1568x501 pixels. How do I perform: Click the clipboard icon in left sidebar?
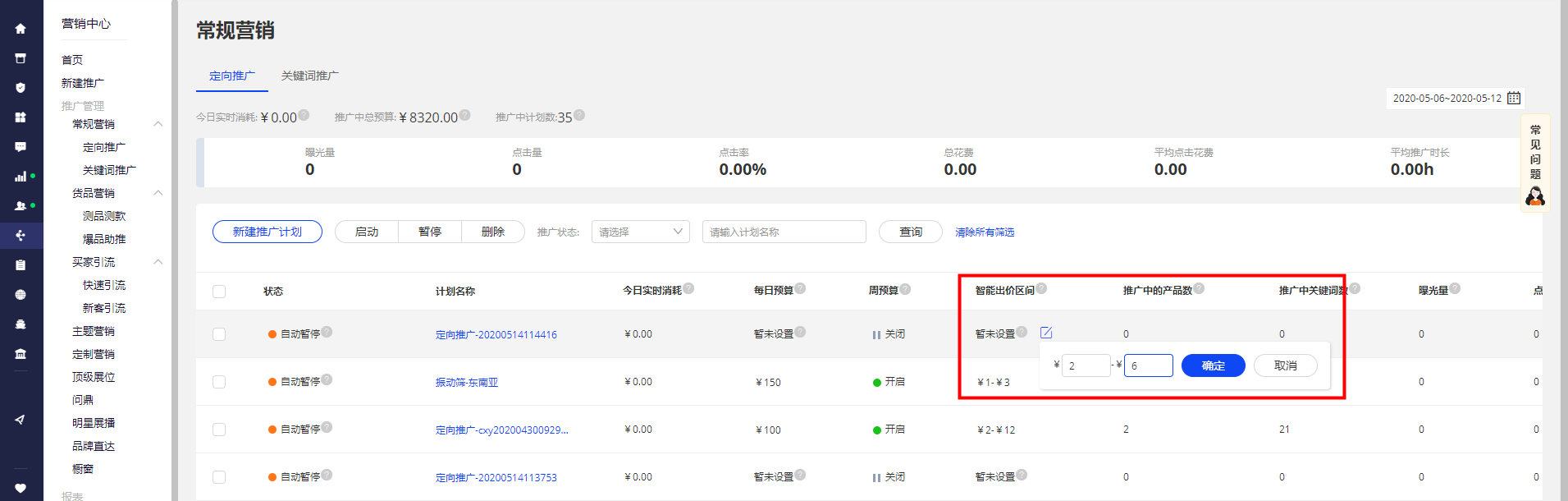21,265
